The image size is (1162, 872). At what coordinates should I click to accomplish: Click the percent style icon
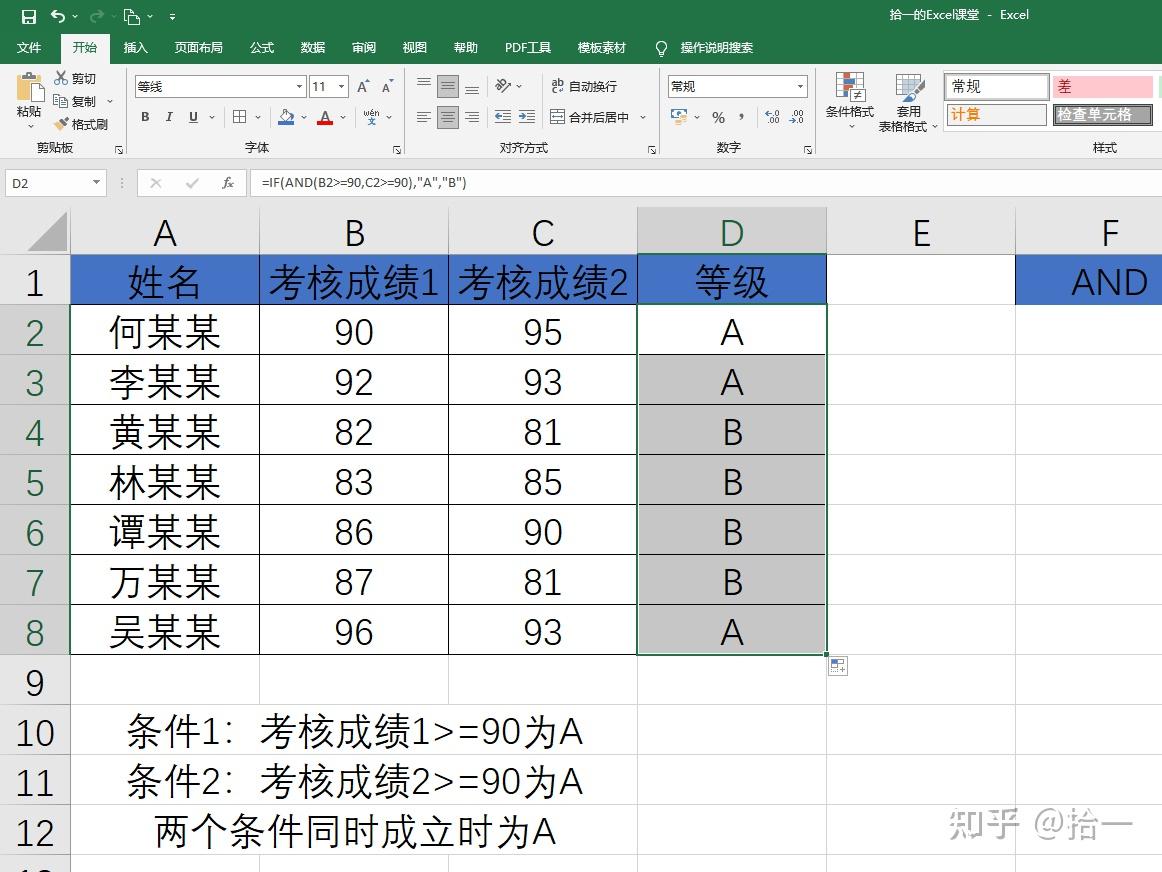[x=718, y=117]
